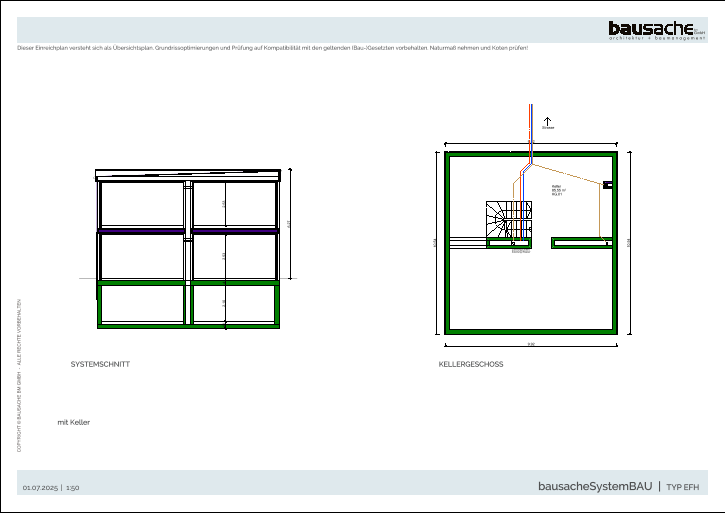Select the left small green footing in basement plan
Image resolution: width=725 pixels, height=513 pixels.
coord(508,243)
